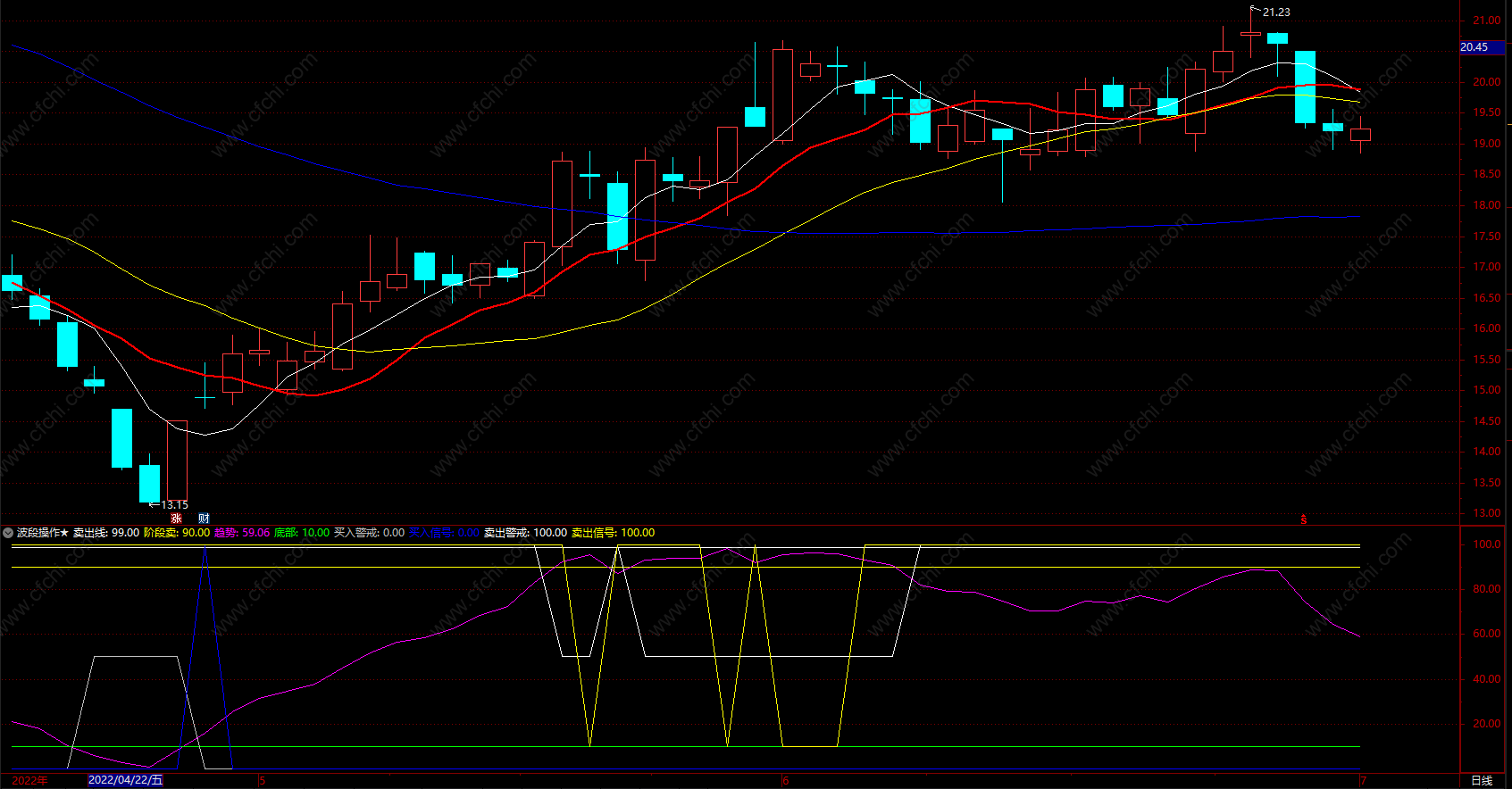
Task: Click the month 5 marker on the time axis
Action: point(263,781)
